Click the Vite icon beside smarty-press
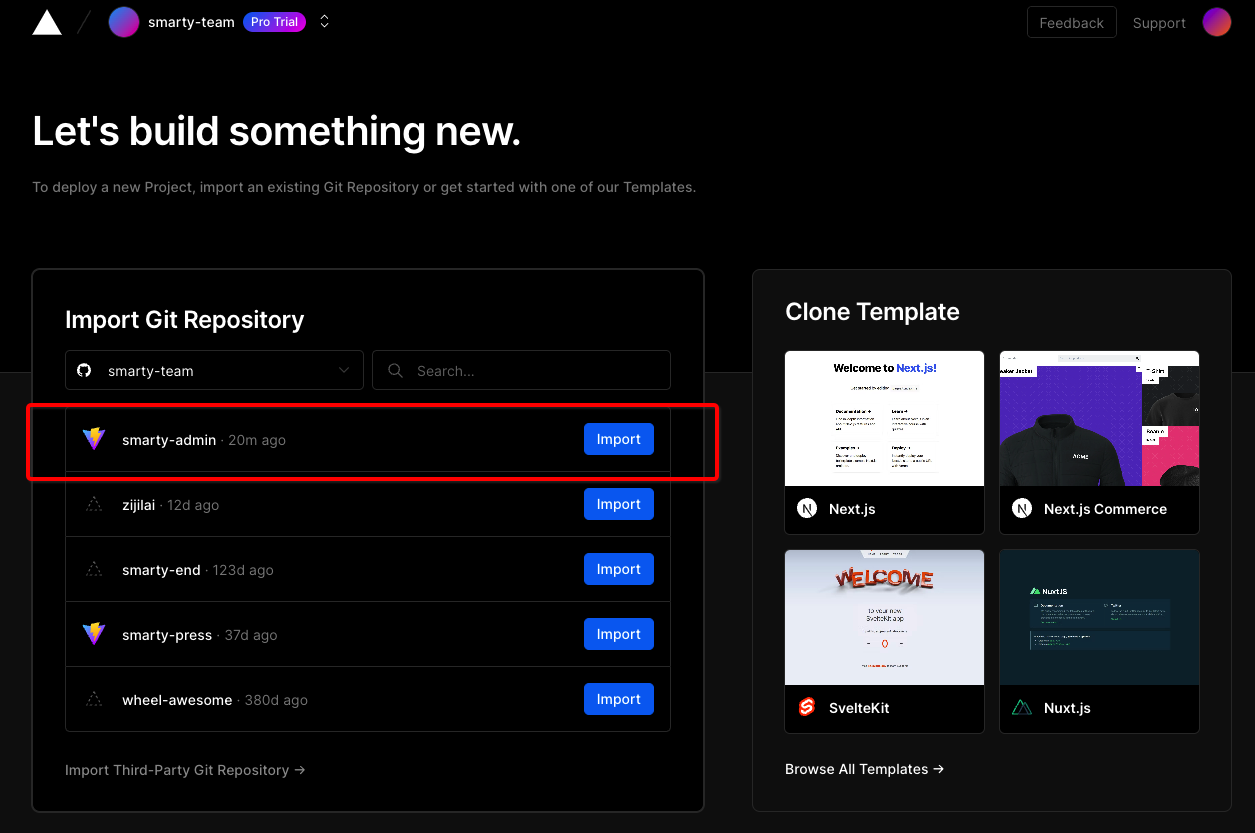The image size is (1255, 833). 94,634
